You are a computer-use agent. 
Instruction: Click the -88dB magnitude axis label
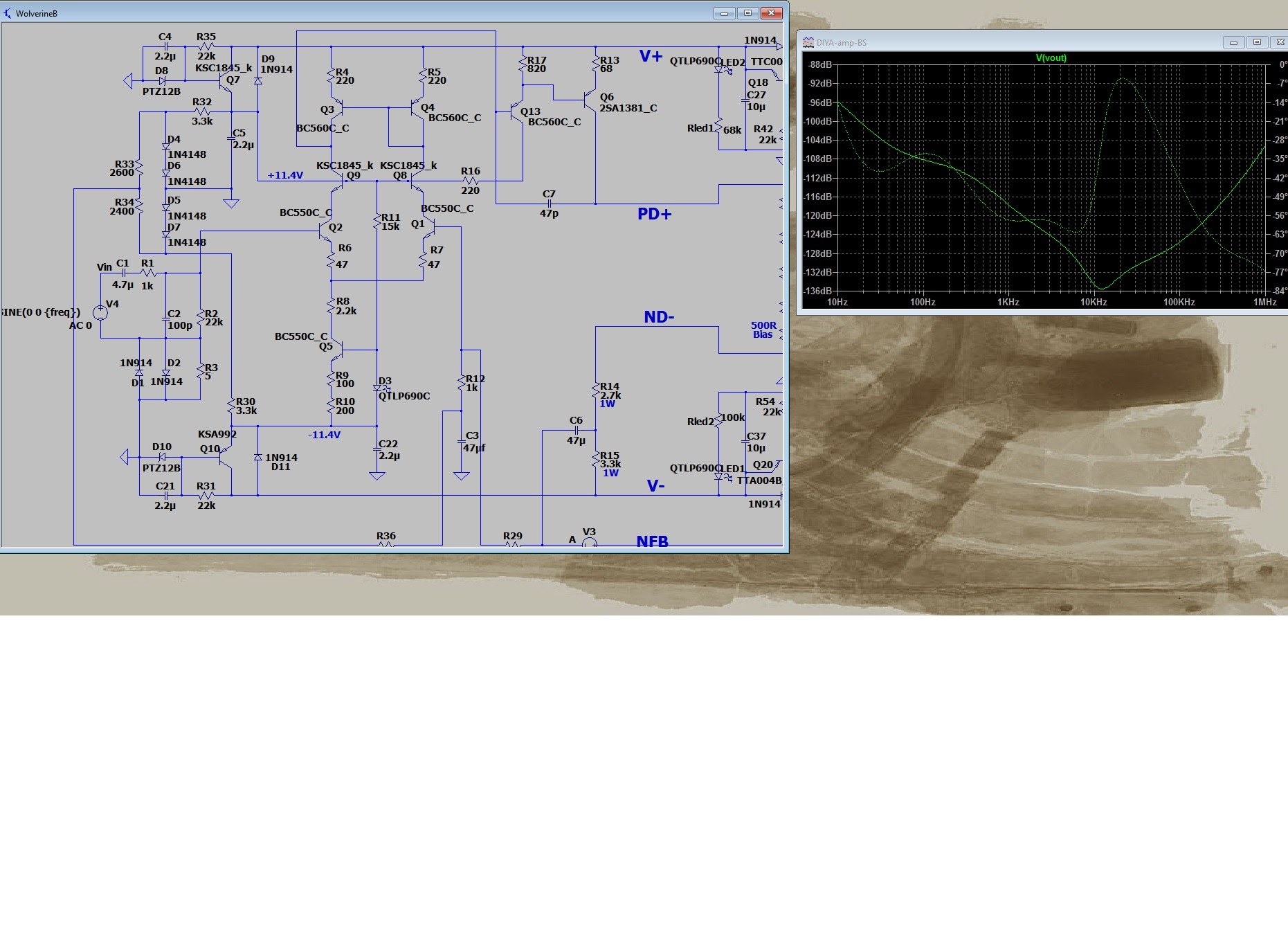click(819, 64)
